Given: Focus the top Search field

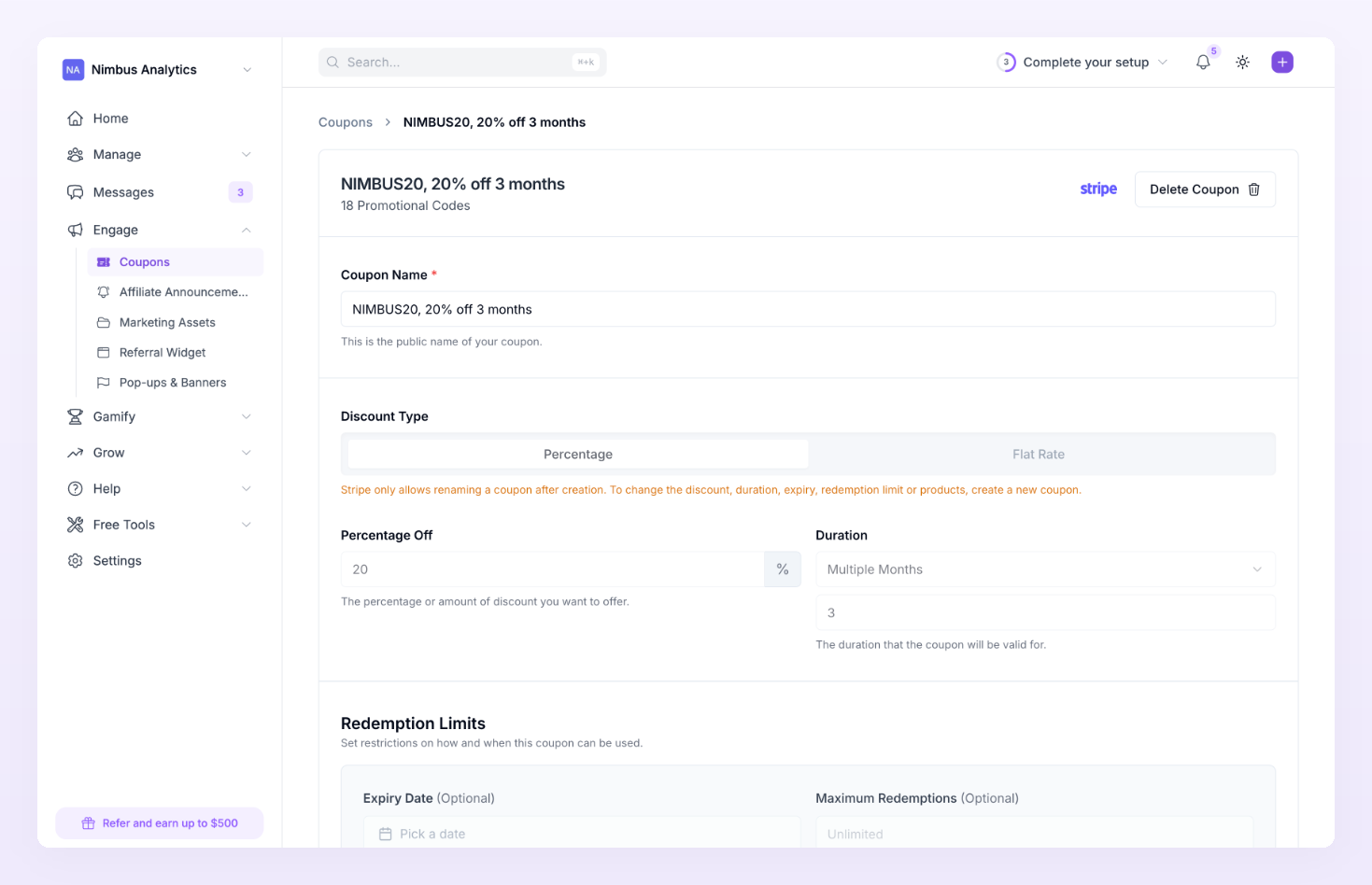Looking at the screenshot, I should pos(462,63).
